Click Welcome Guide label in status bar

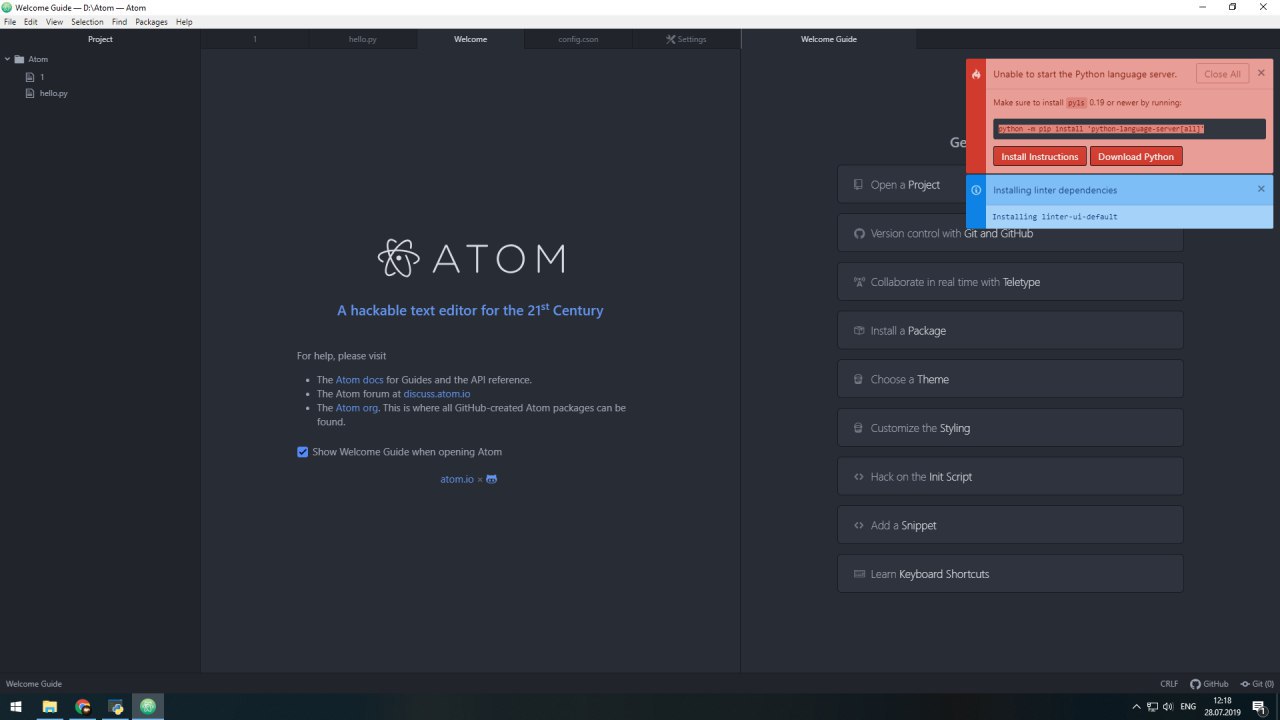pos(34,684)
